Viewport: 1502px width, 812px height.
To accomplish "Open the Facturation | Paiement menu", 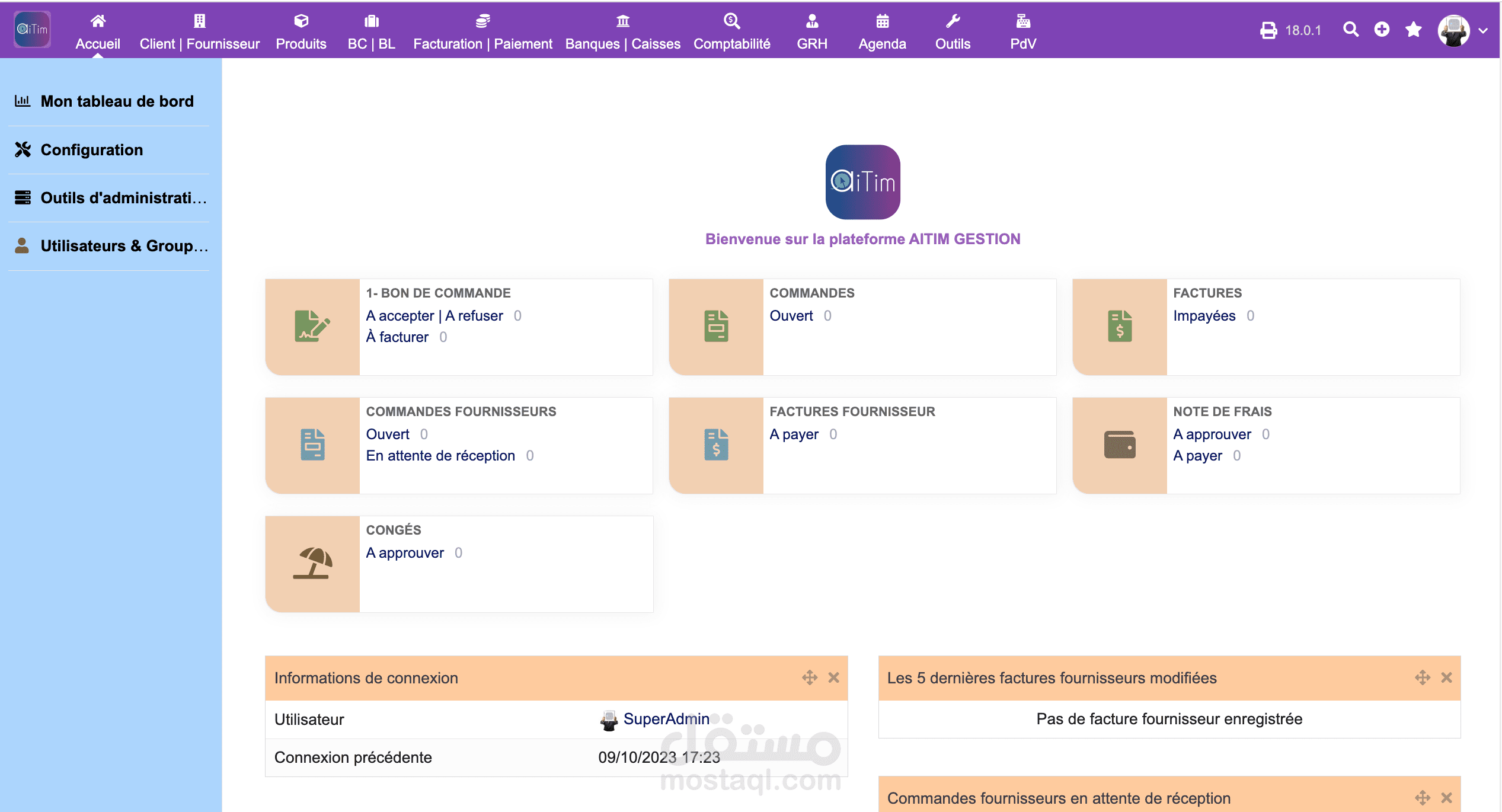I will tap(482, 32).
